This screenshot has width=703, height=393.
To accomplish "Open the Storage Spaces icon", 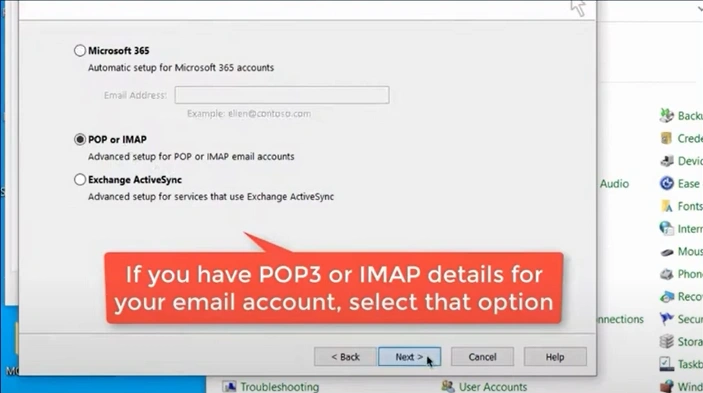I will 667,341.
